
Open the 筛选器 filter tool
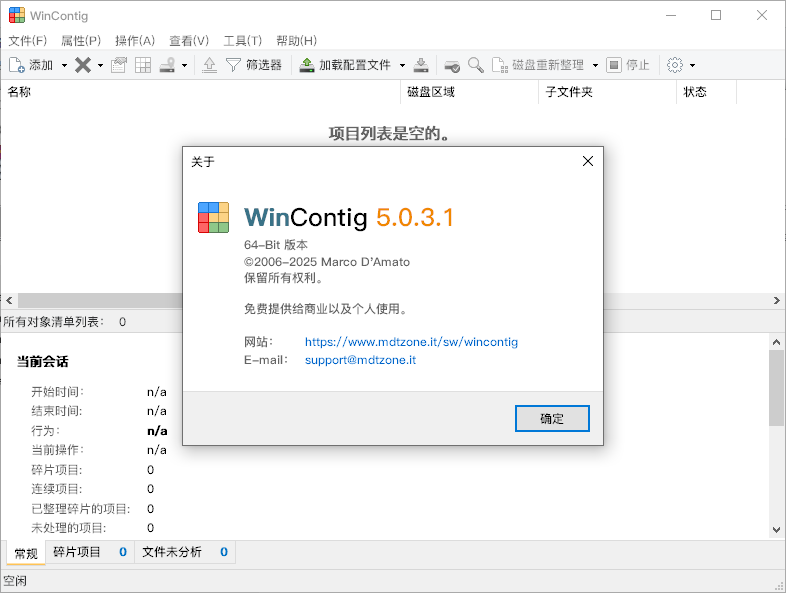coord(254,65)
